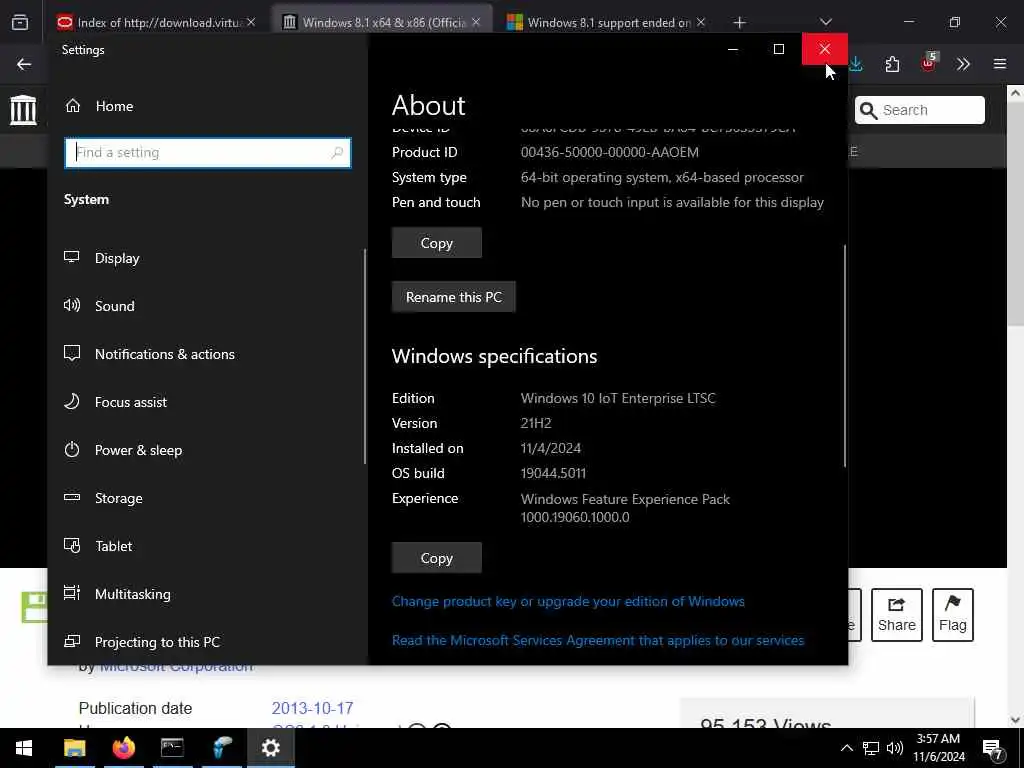
Task: Show more tools overflow chevron
Action: click(963, 64)
